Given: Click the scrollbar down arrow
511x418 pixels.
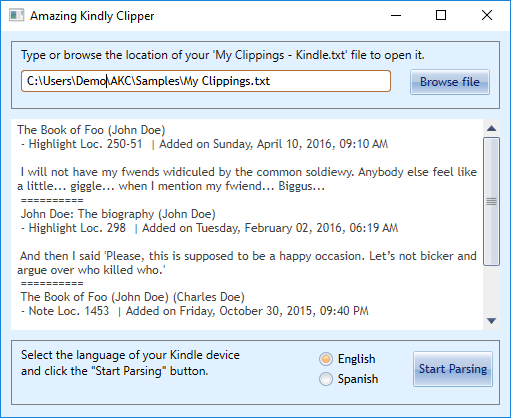Looking at the screenshot, I should point(492,321).
